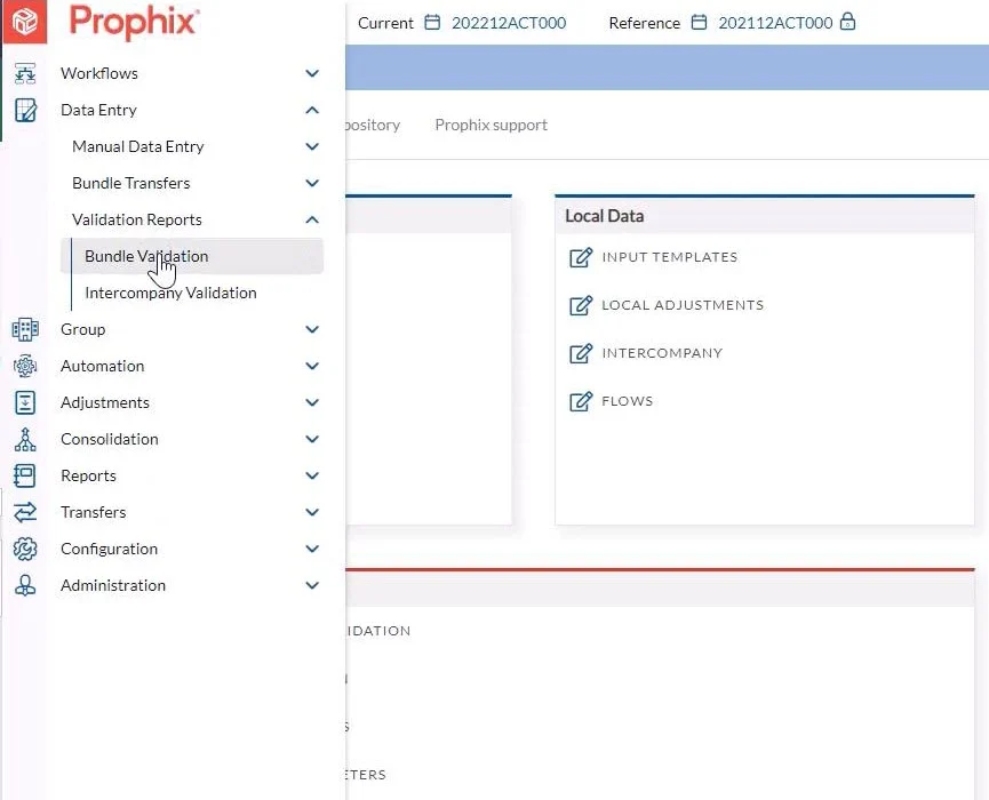Screen dimensions: 989x800
Task: Expand the Group menu chevron
Action: (x=312, y=329)
